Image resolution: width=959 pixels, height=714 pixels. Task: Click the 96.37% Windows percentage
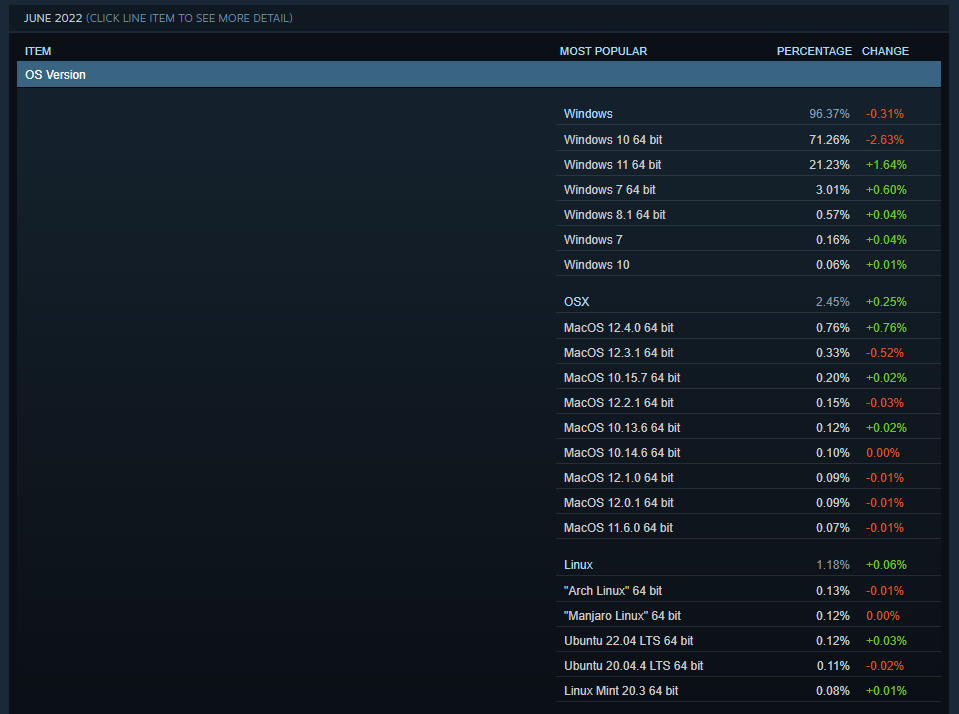click(829, 114)
